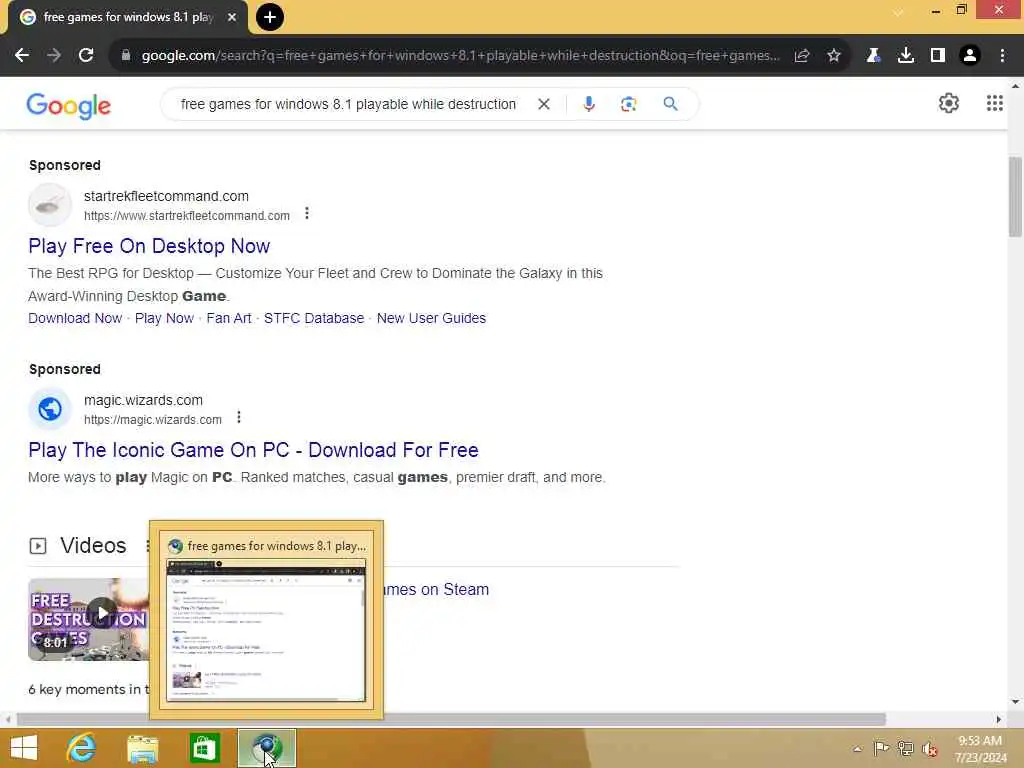
Task: Start voice search with microphone
Action: [x=589, y=104]
